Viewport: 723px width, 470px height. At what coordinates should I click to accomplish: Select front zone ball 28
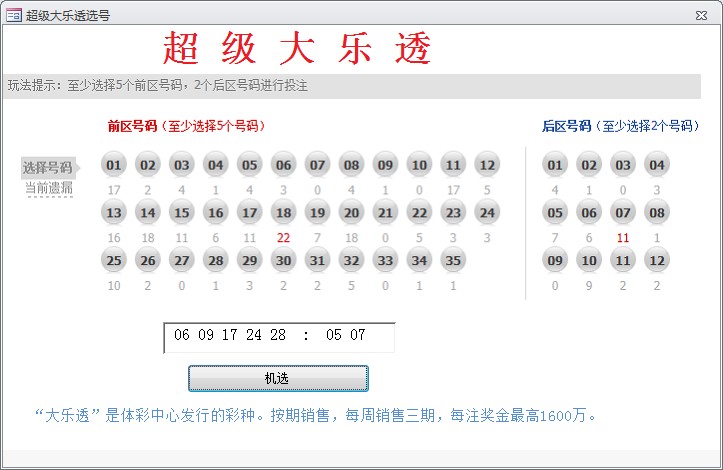click(215, 260)
